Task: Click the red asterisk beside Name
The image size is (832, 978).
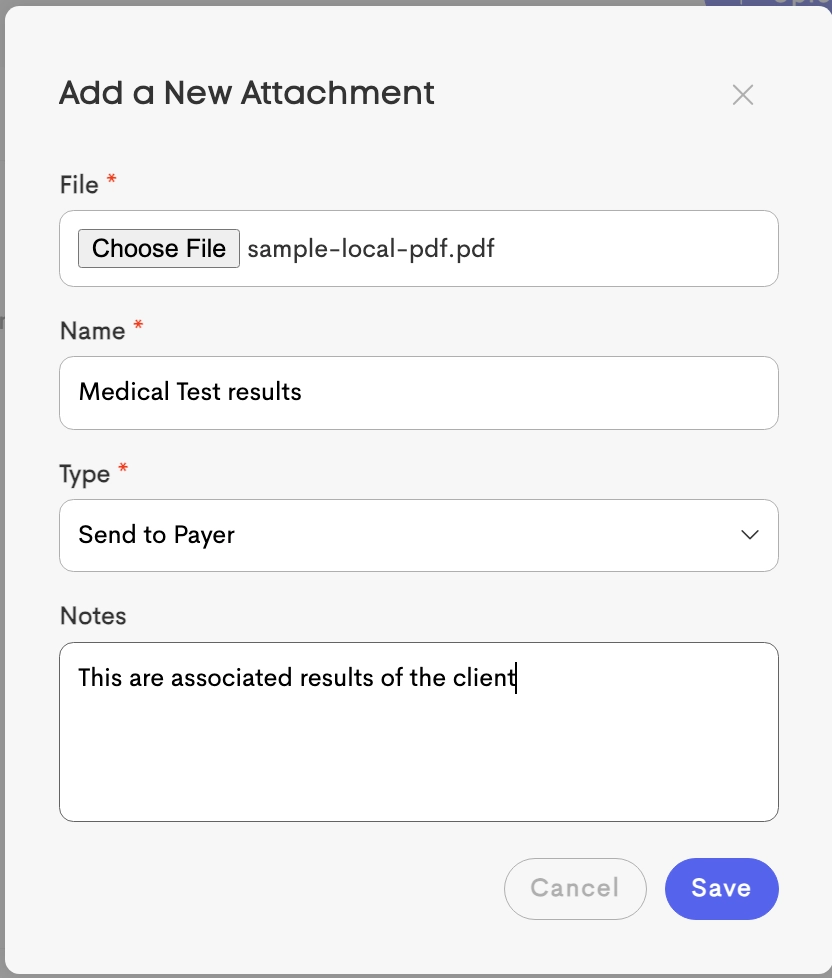Action: [138, 327]
